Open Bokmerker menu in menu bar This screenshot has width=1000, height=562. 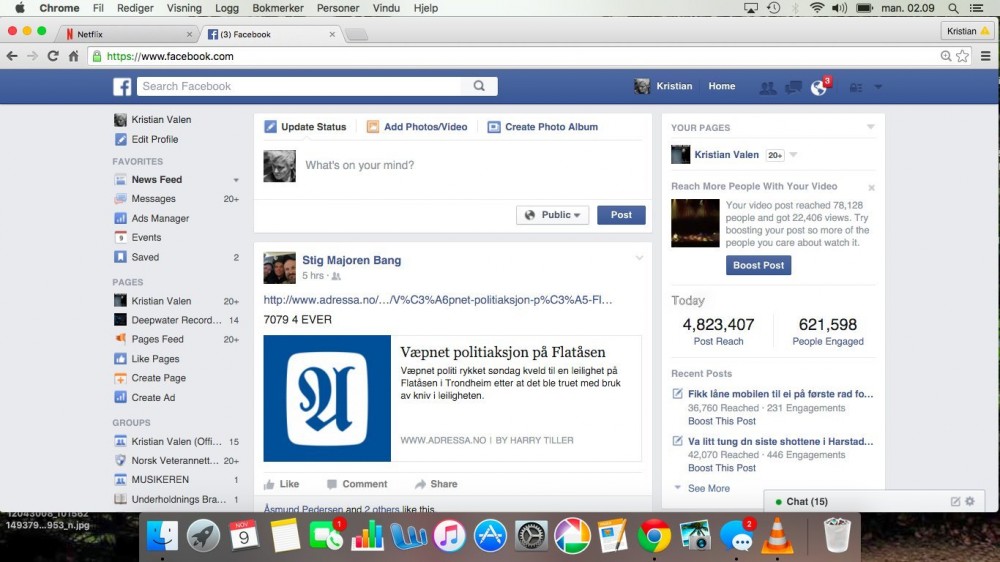(278, 8)
